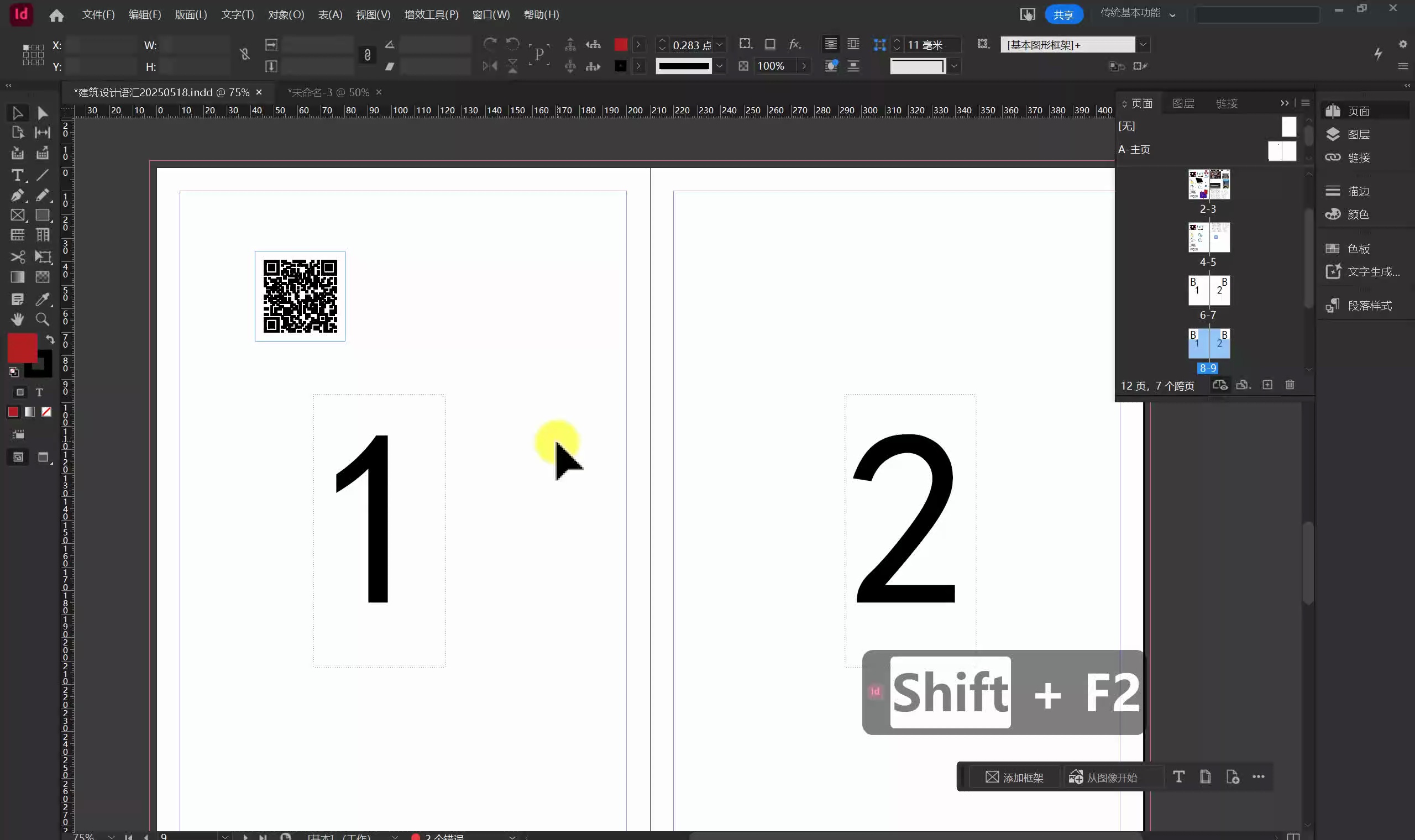Create new page in Pages panel

[1267, 385]
